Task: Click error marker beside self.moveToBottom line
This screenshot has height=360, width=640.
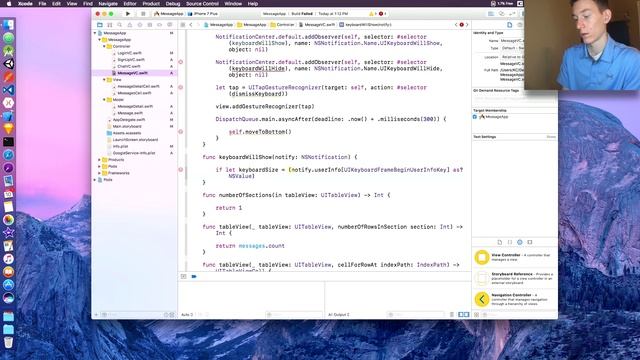Action: click(181, 132)
